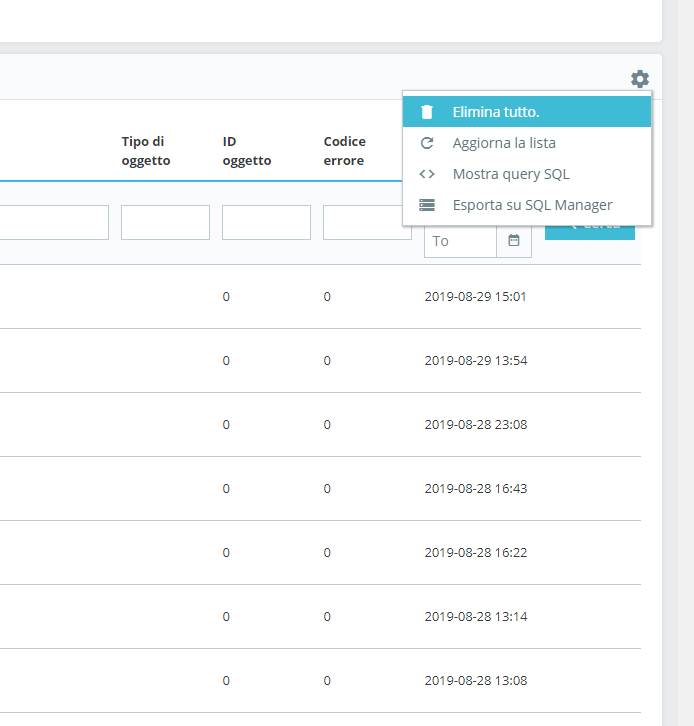Select date 2019-08-28 16:43

476,488
